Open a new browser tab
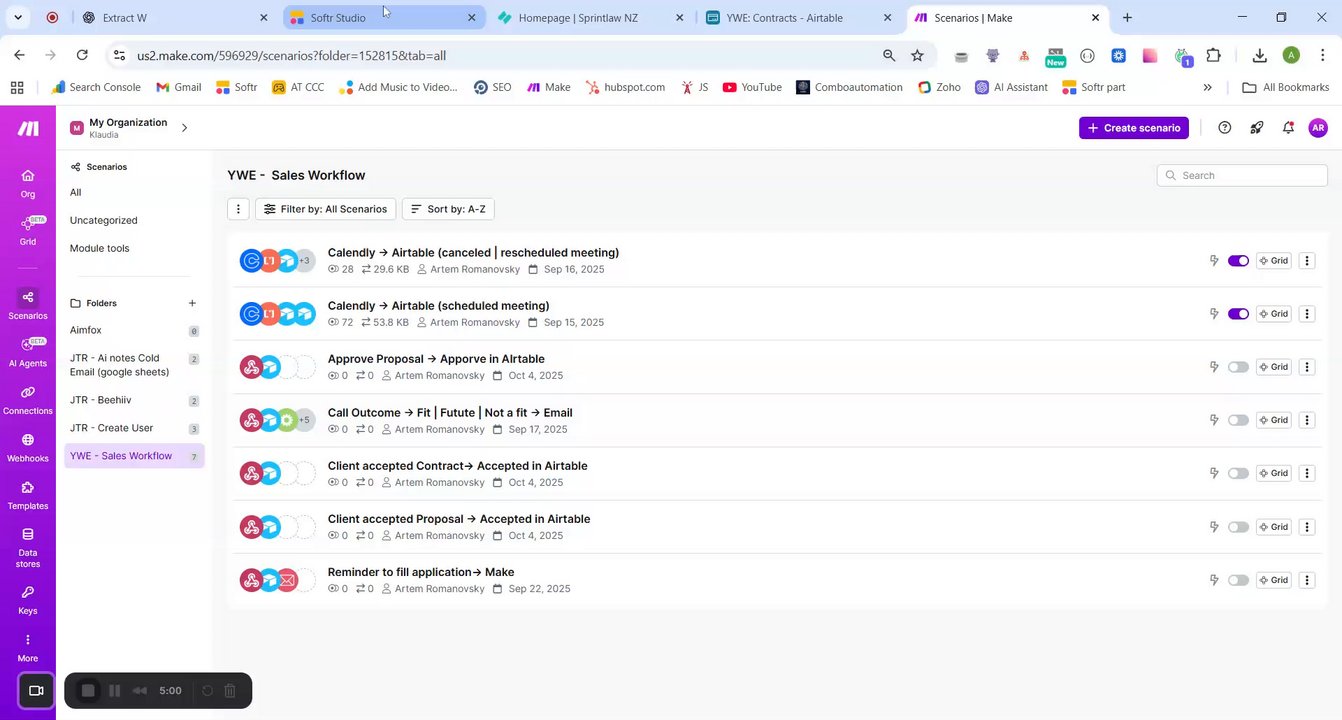 (1127, 18)
